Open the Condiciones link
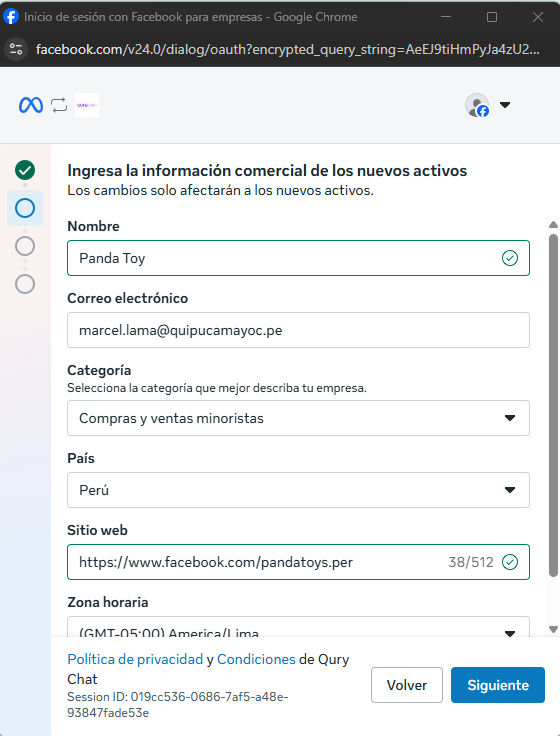 256,659
